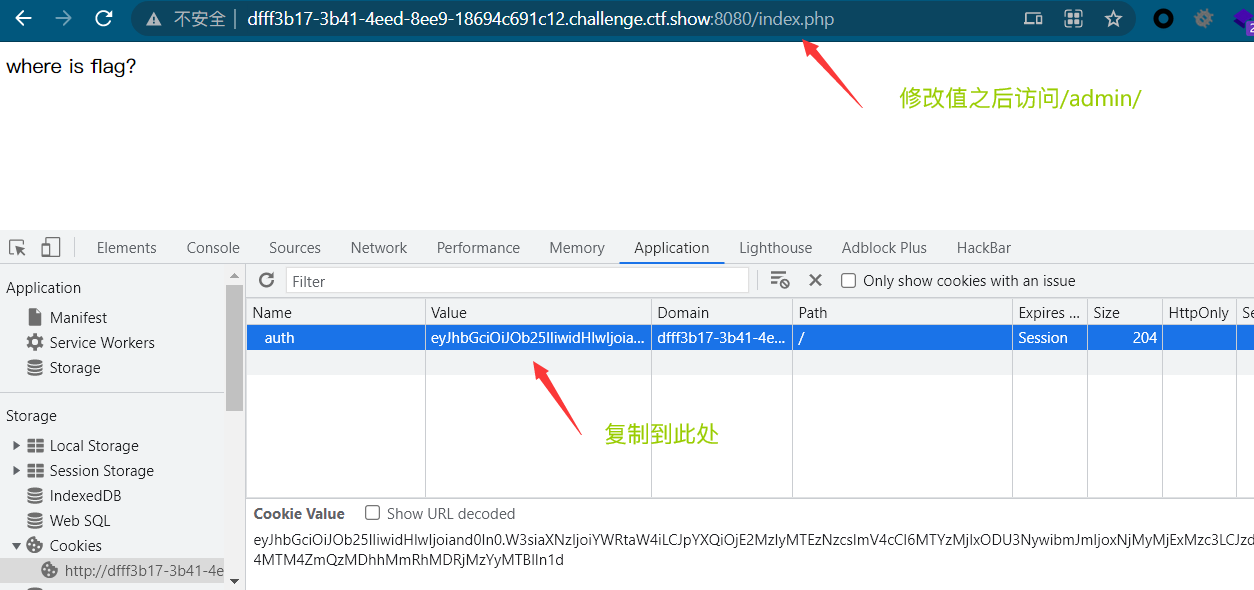Click the Session expiry cell of auth
Viewport: 1254px width, 590px height.
[x=1050, y=337]
